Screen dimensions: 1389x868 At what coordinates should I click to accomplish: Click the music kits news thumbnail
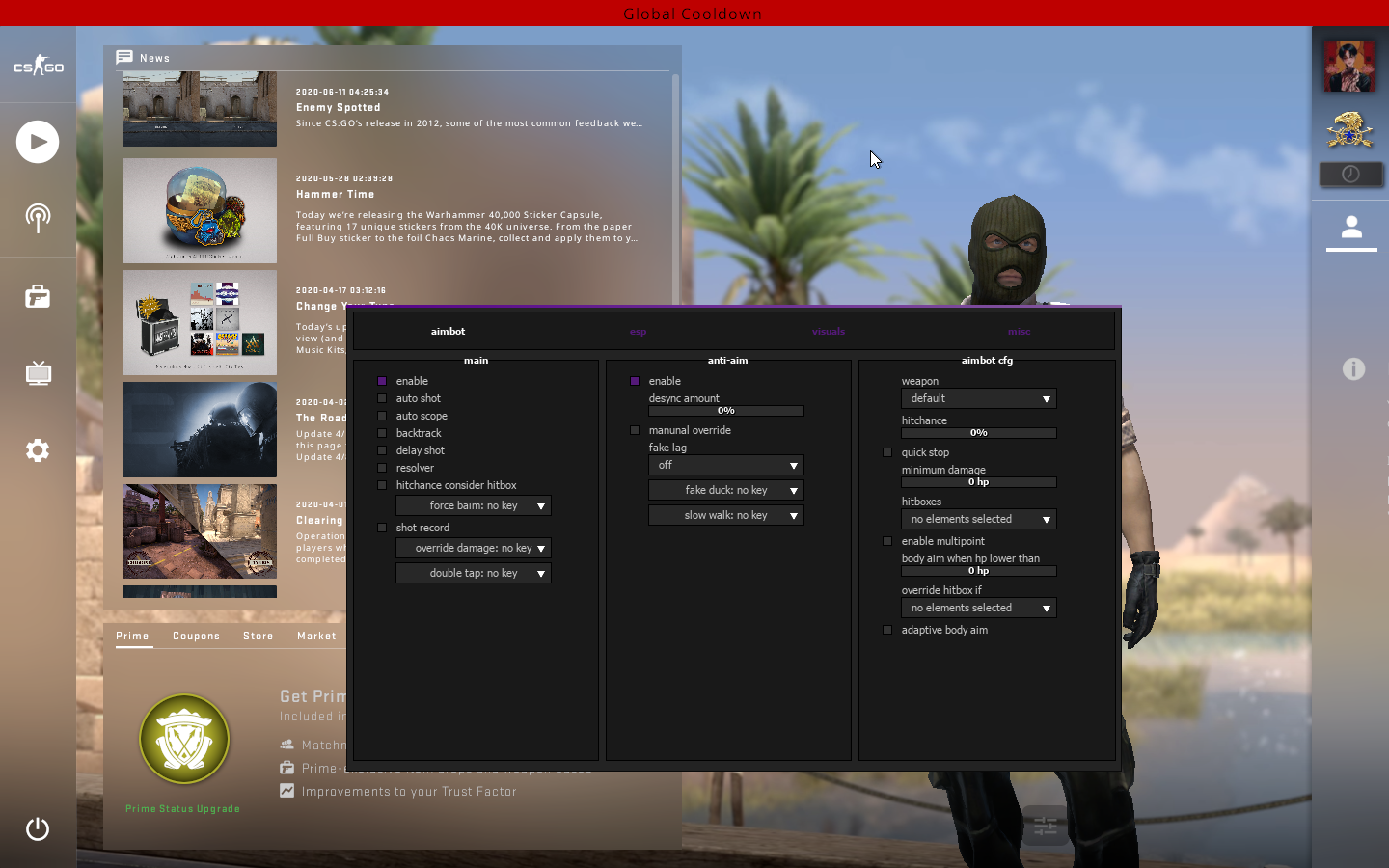pyautogui.click(x=200, y=322)
